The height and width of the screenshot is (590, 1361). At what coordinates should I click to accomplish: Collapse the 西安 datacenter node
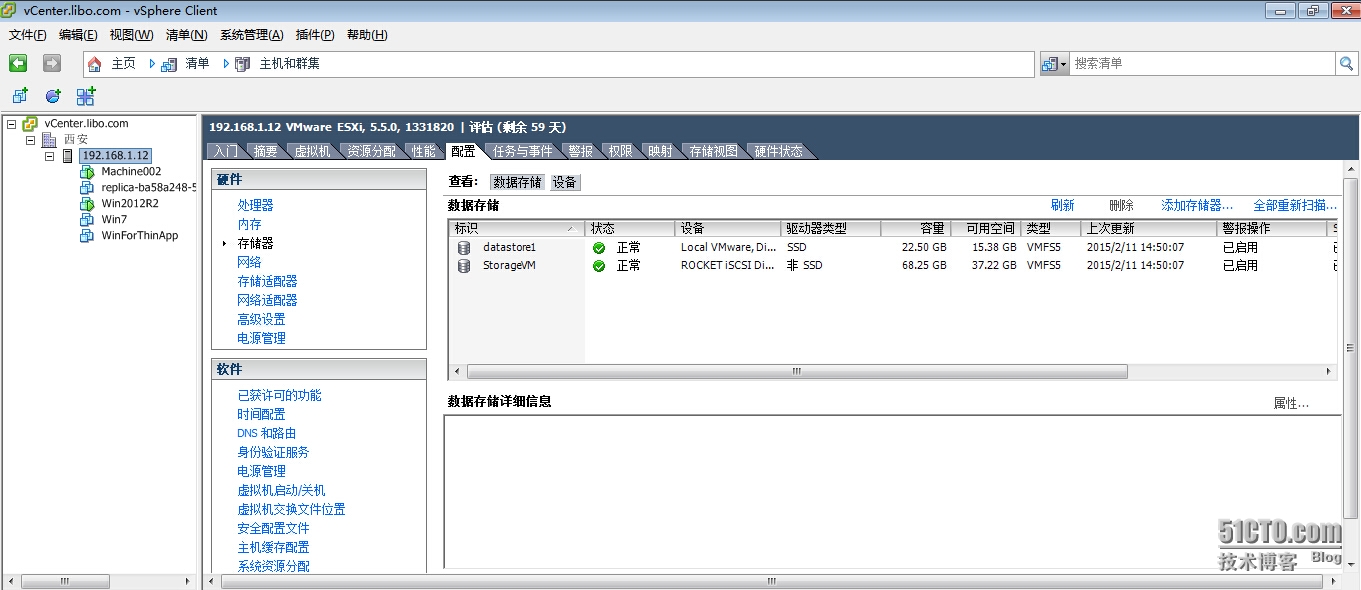click(x=31, y=140)
